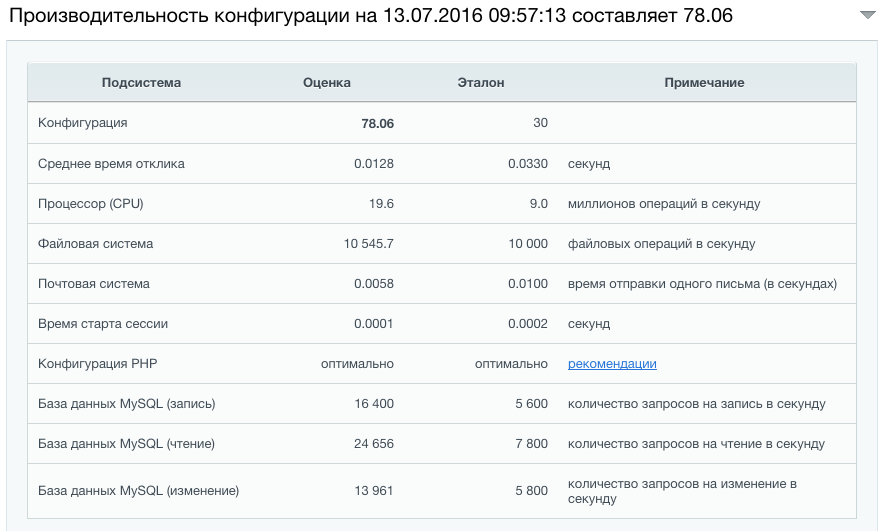
Task: Select the 'База данных MySQL (запись)' row label
Action: click(127, 404)
